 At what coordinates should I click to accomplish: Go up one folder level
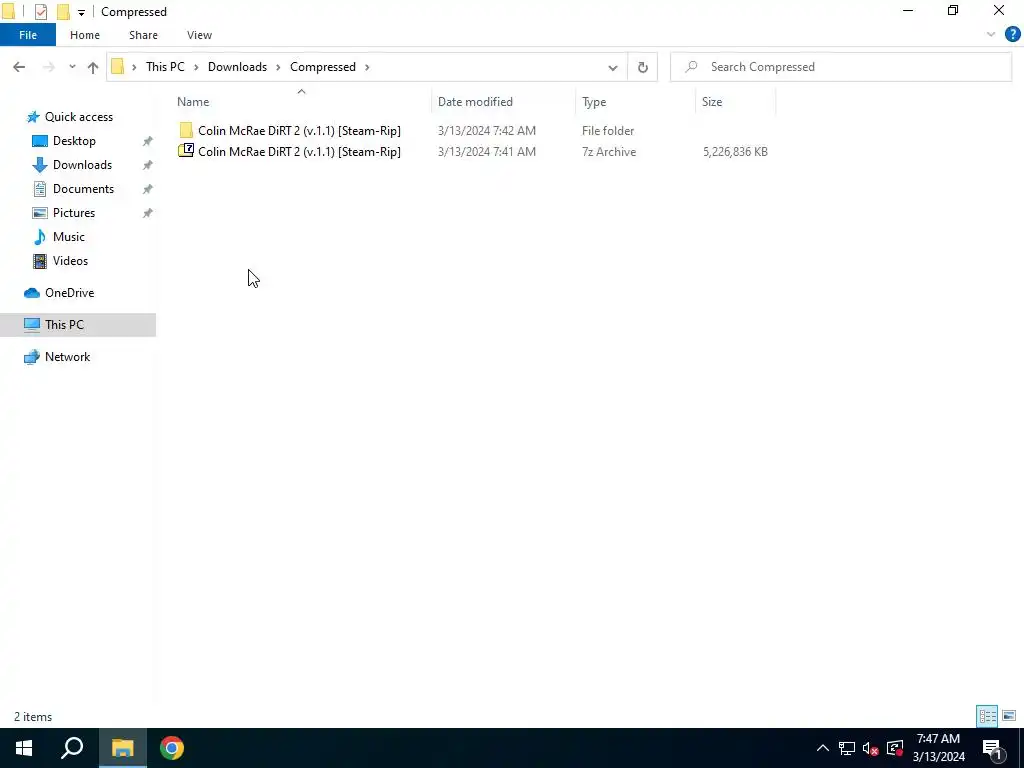[93, 67]
